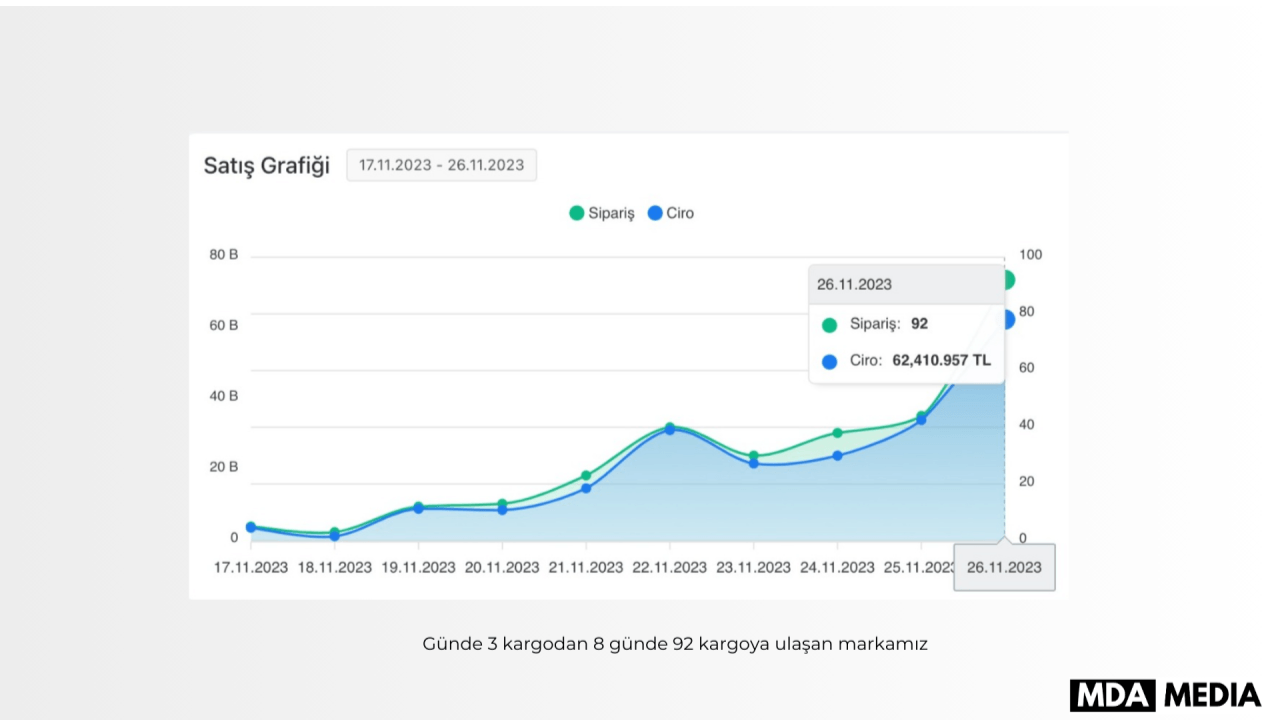Viewport: 1280px width, 720px height.
Task: Select the green Sipariş point on 24.11.2023
Action: click(x=838, y=433)
